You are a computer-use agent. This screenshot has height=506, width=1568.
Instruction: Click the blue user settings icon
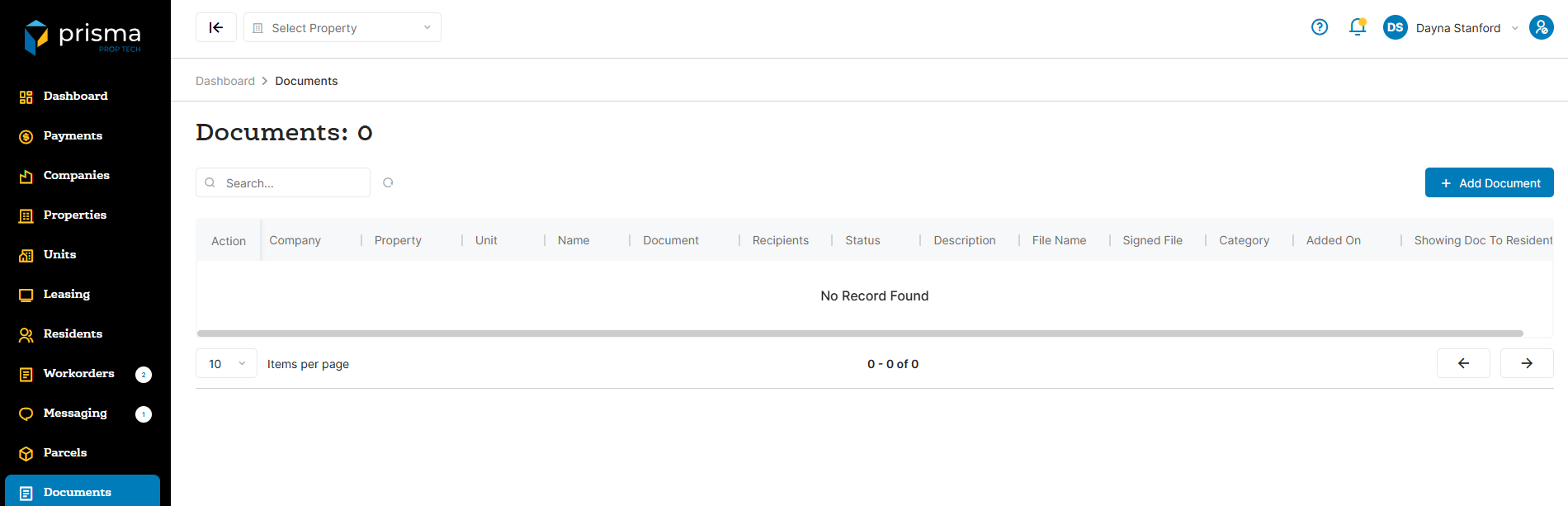coord(1541,27)
